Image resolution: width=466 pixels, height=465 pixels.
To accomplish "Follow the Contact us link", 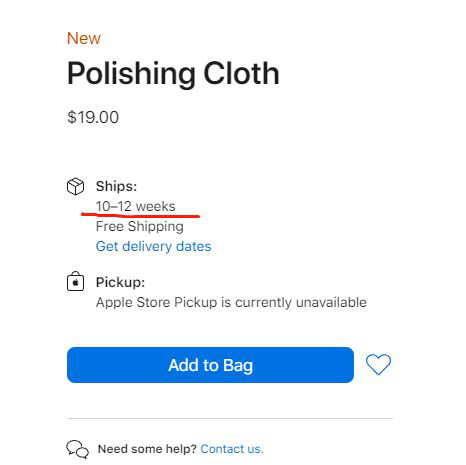I will point(232,449).
